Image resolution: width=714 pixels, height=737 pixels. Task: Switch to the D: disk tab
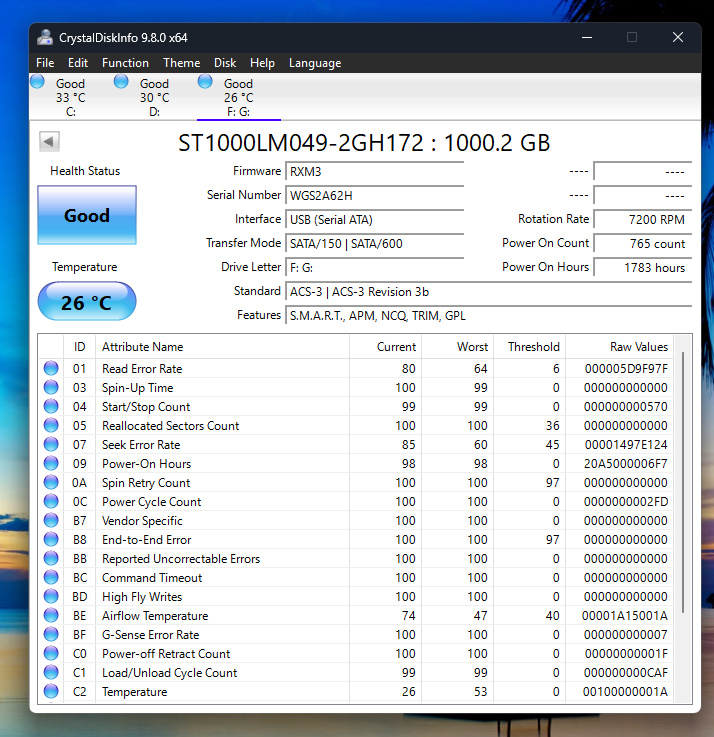tap(154, 97)
